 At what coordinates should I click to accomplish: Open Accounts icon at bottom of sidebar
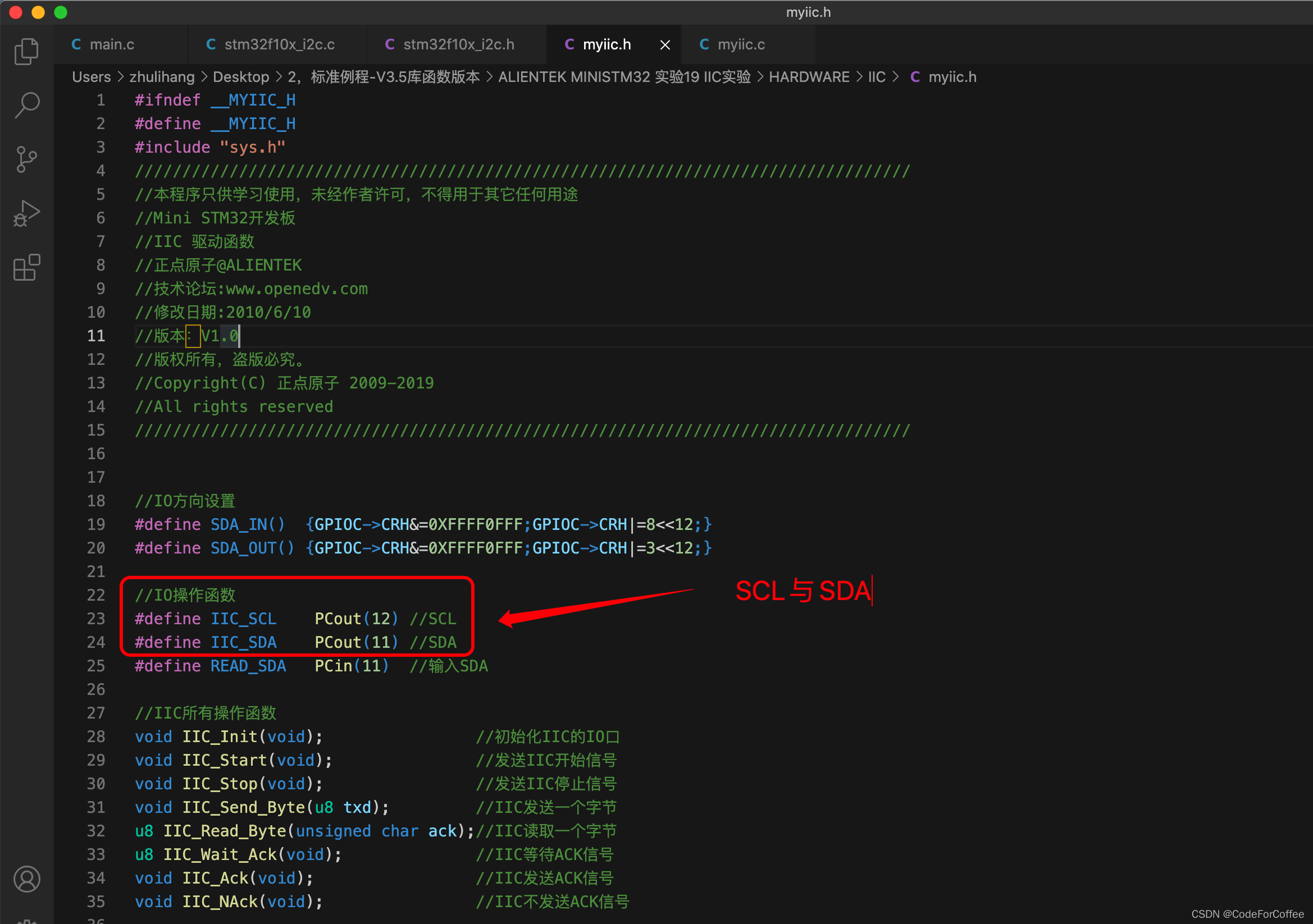[x=26, y=879]
